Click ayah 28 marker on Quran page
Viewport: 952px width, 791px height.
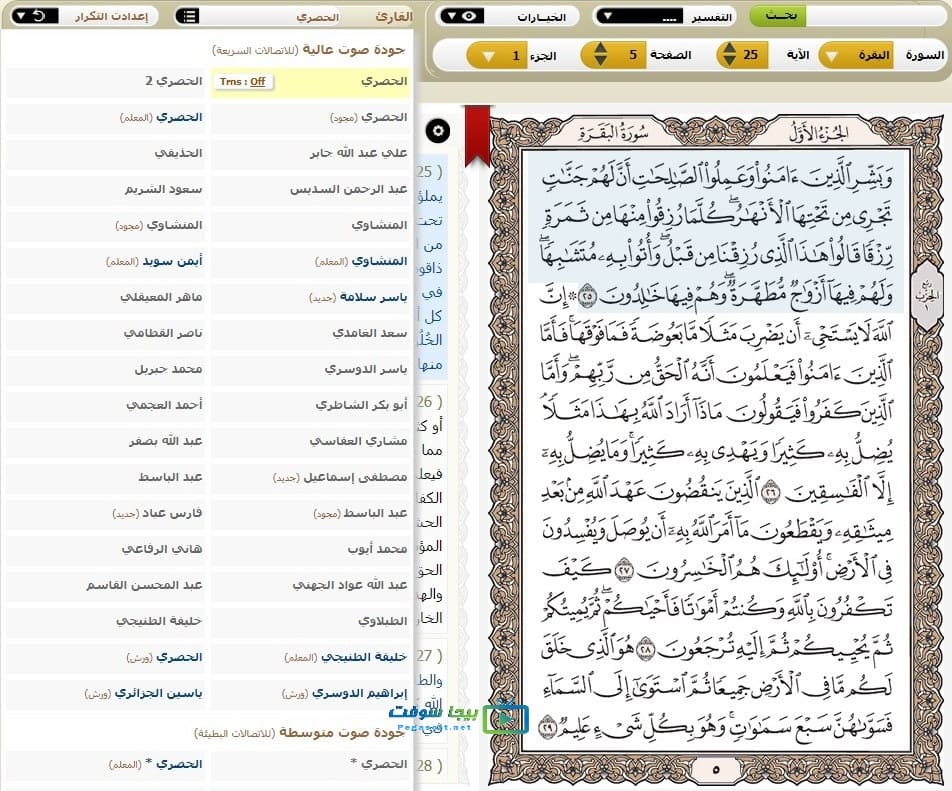point(645,650)
